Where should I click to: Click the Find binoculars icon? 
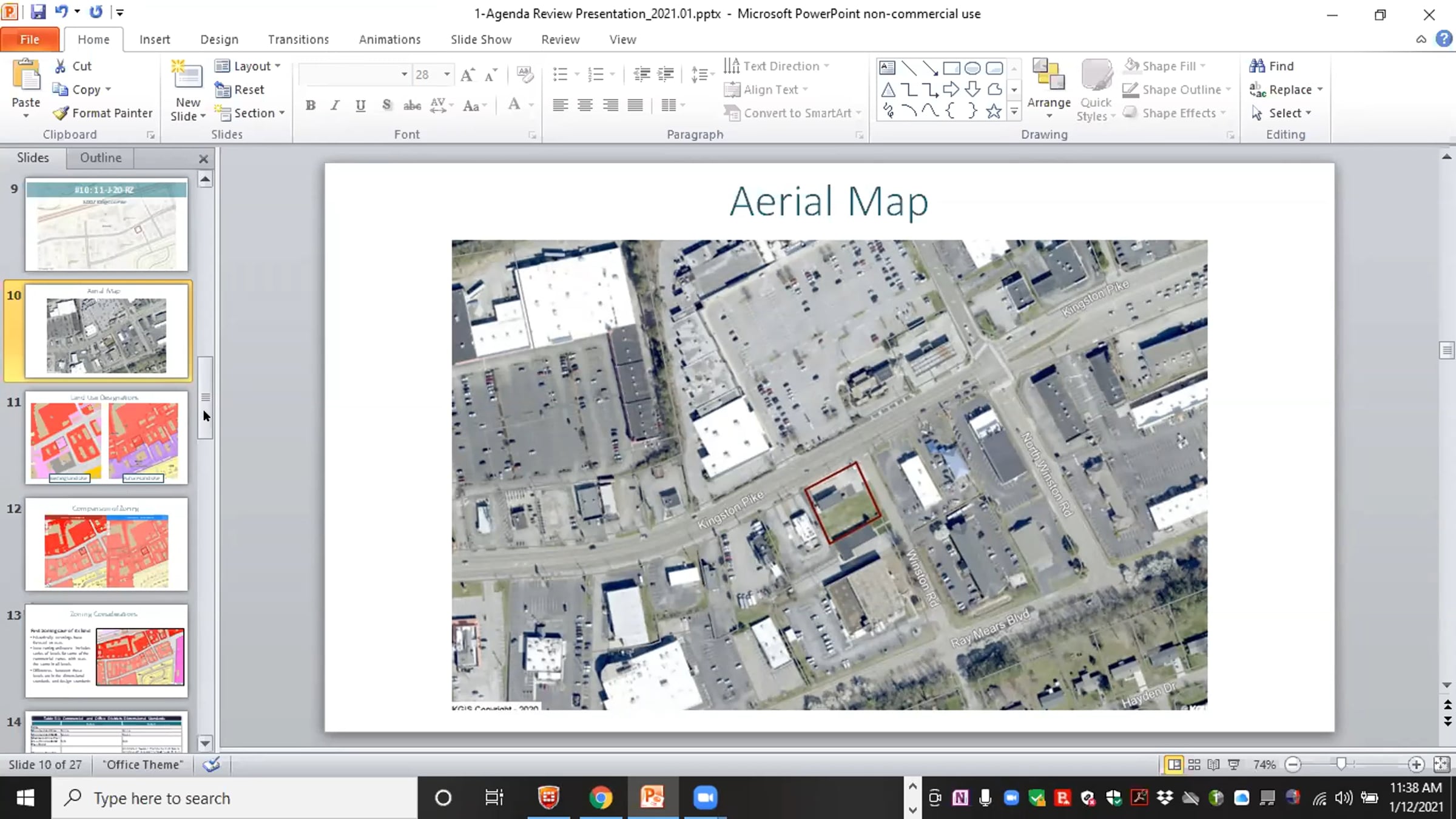pos(1257,66)
